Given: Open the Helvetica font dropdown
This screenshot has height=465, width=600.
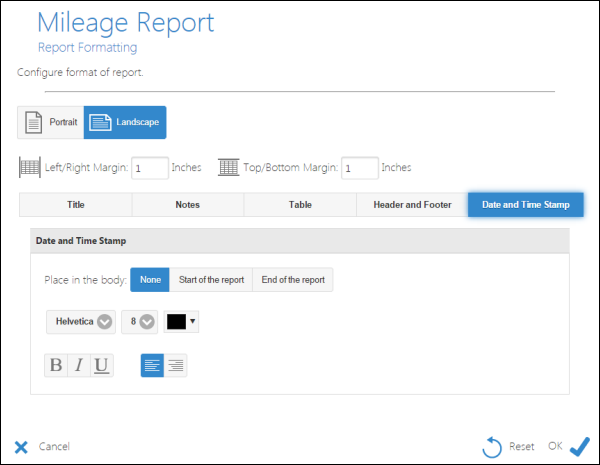Looking at the screenshot, I should point(82,322).
